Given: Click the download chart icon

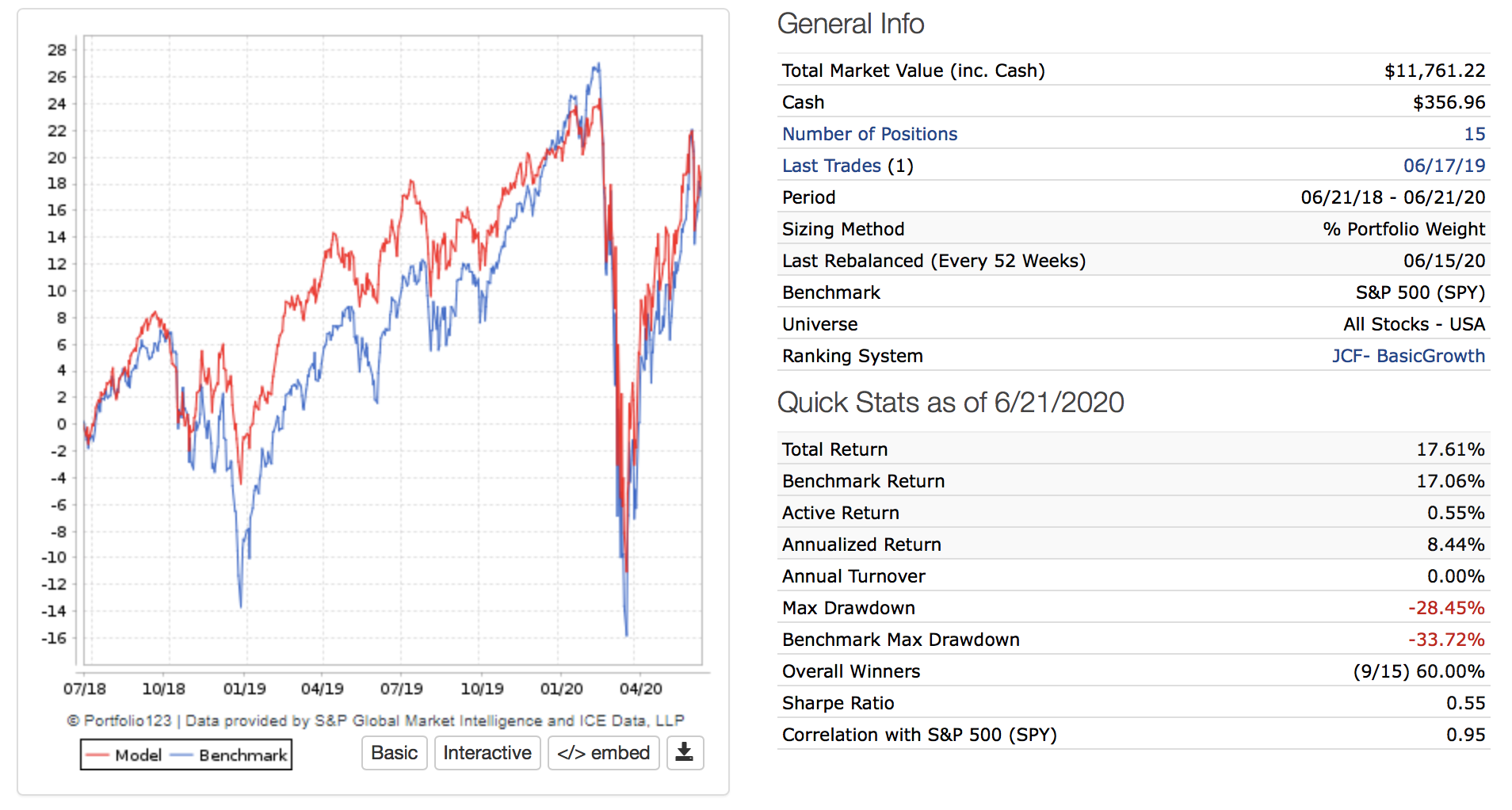Looking at the screenshot, I should pyautogui.click(x=685, y=752).
